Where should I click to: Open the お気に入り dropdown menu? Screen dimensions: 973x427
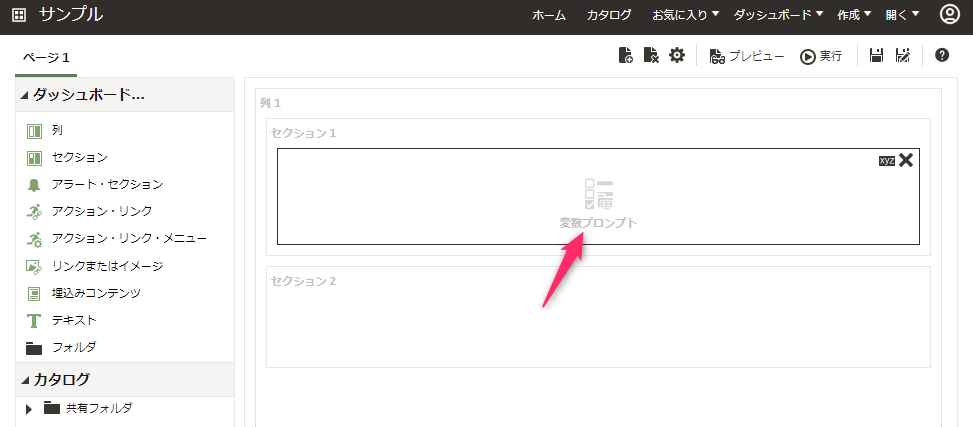[685, 15]
